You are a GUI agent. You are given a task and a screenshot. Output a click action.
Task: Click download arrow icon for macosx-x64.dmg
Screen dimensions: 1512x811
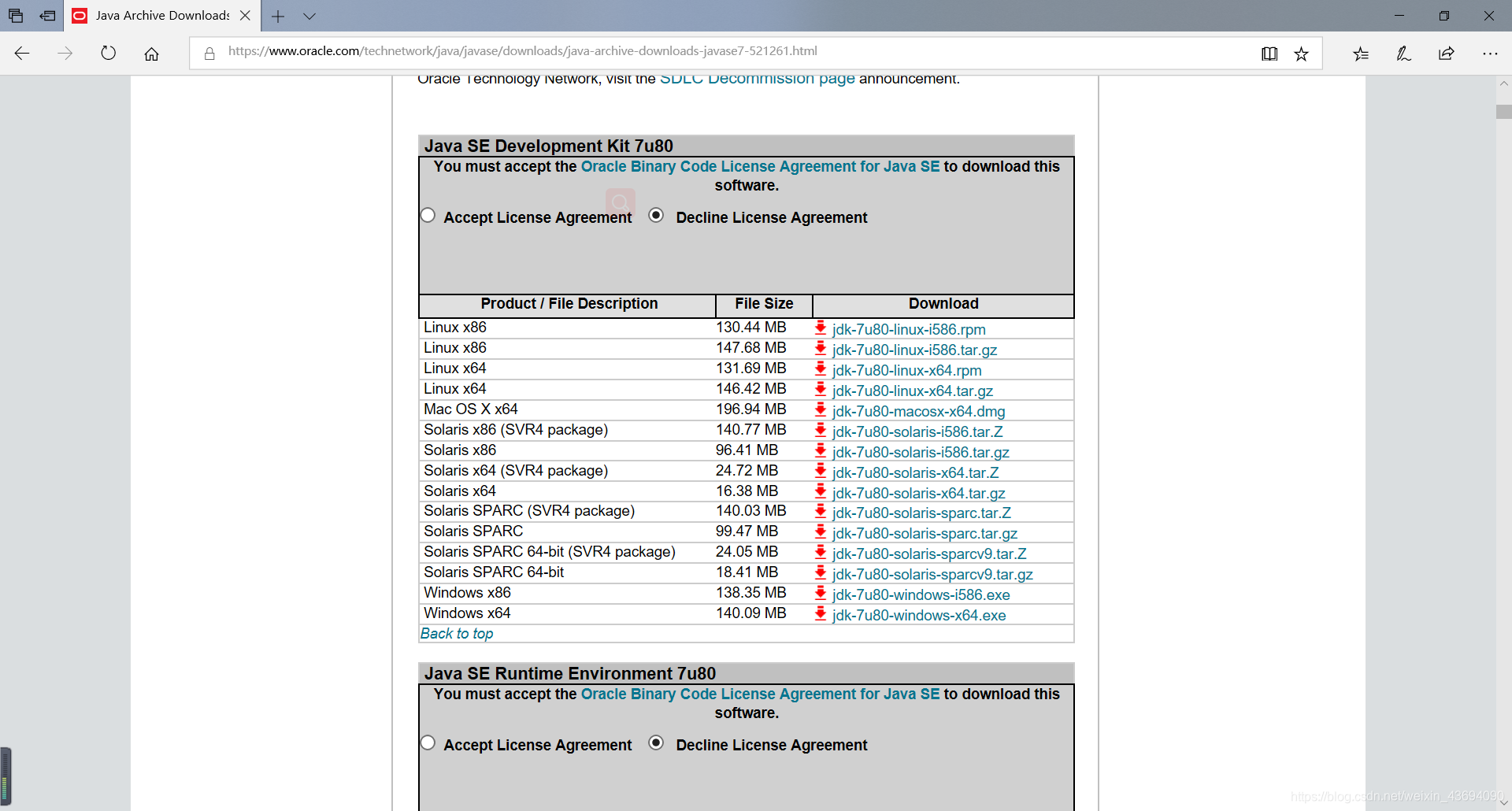[x=821, y=409]
